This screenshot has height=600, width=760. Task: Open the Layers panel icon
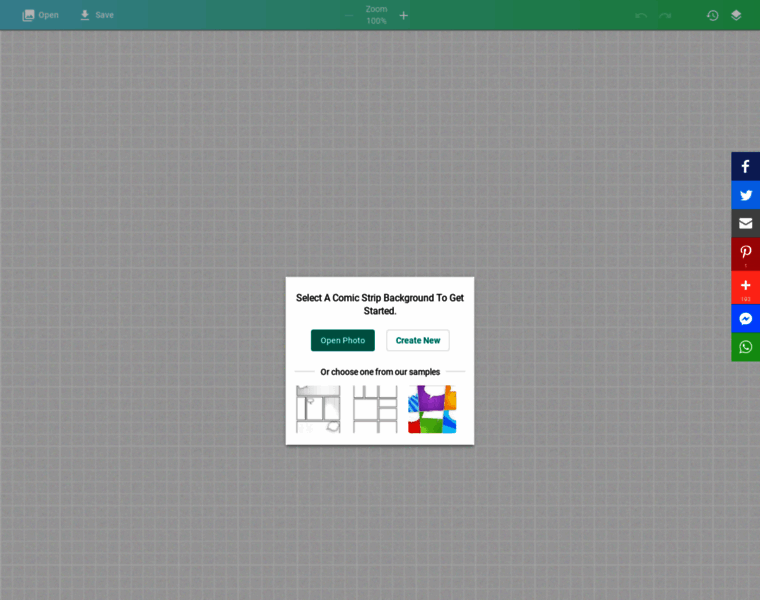pos(736,15)
